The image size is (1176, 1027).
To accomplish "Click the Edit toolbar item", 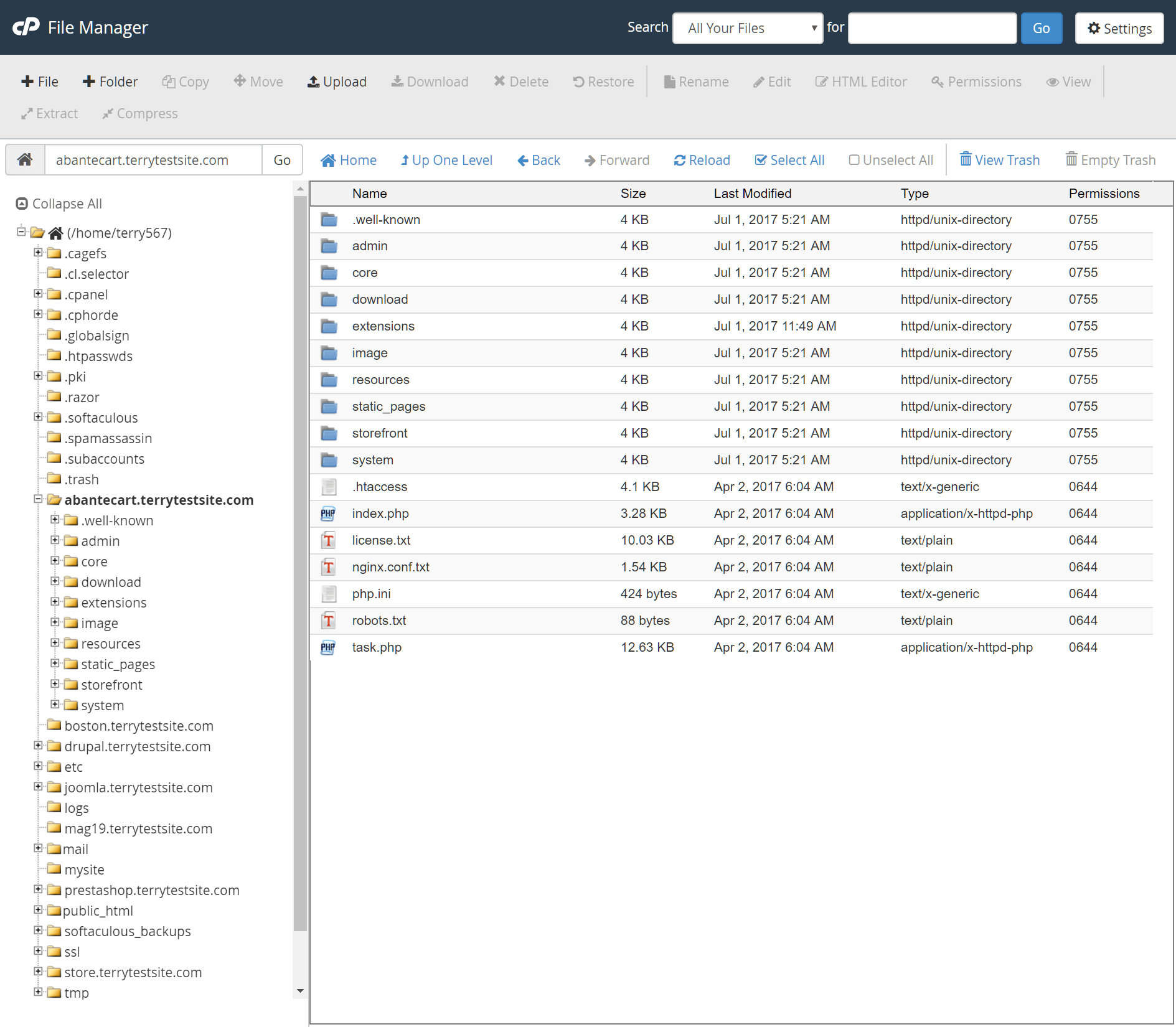I will pyautogui.click(x=772, y=82).
